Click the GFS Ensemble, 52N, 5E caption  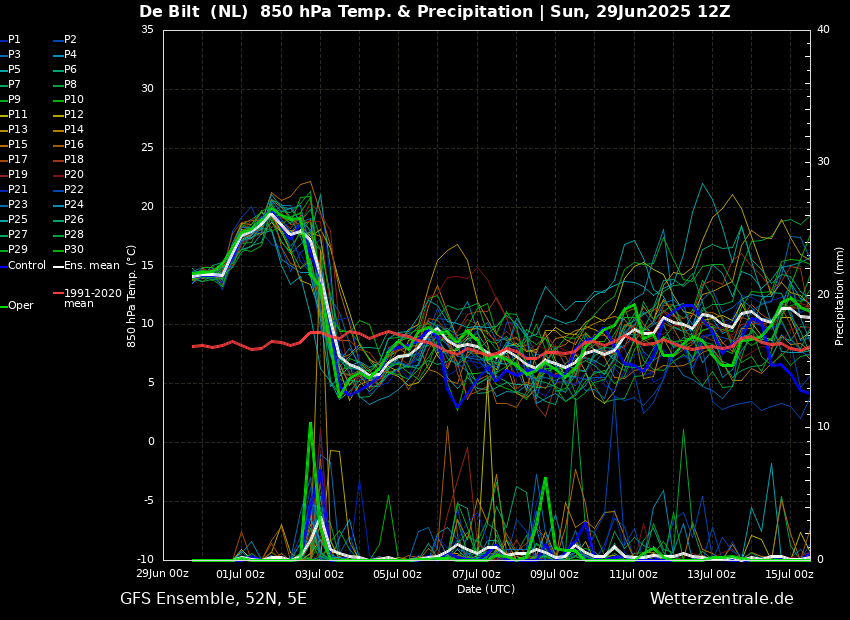pyautogui.click(x=213, y=599)
